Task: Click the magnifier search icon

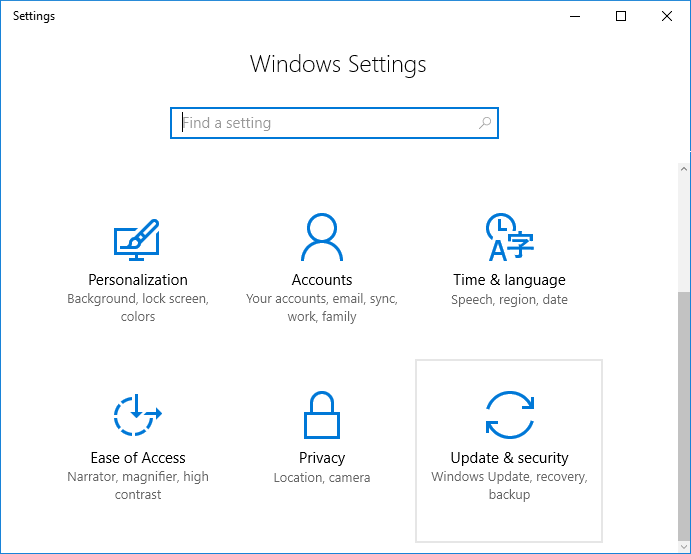Action: coord(485,123)
